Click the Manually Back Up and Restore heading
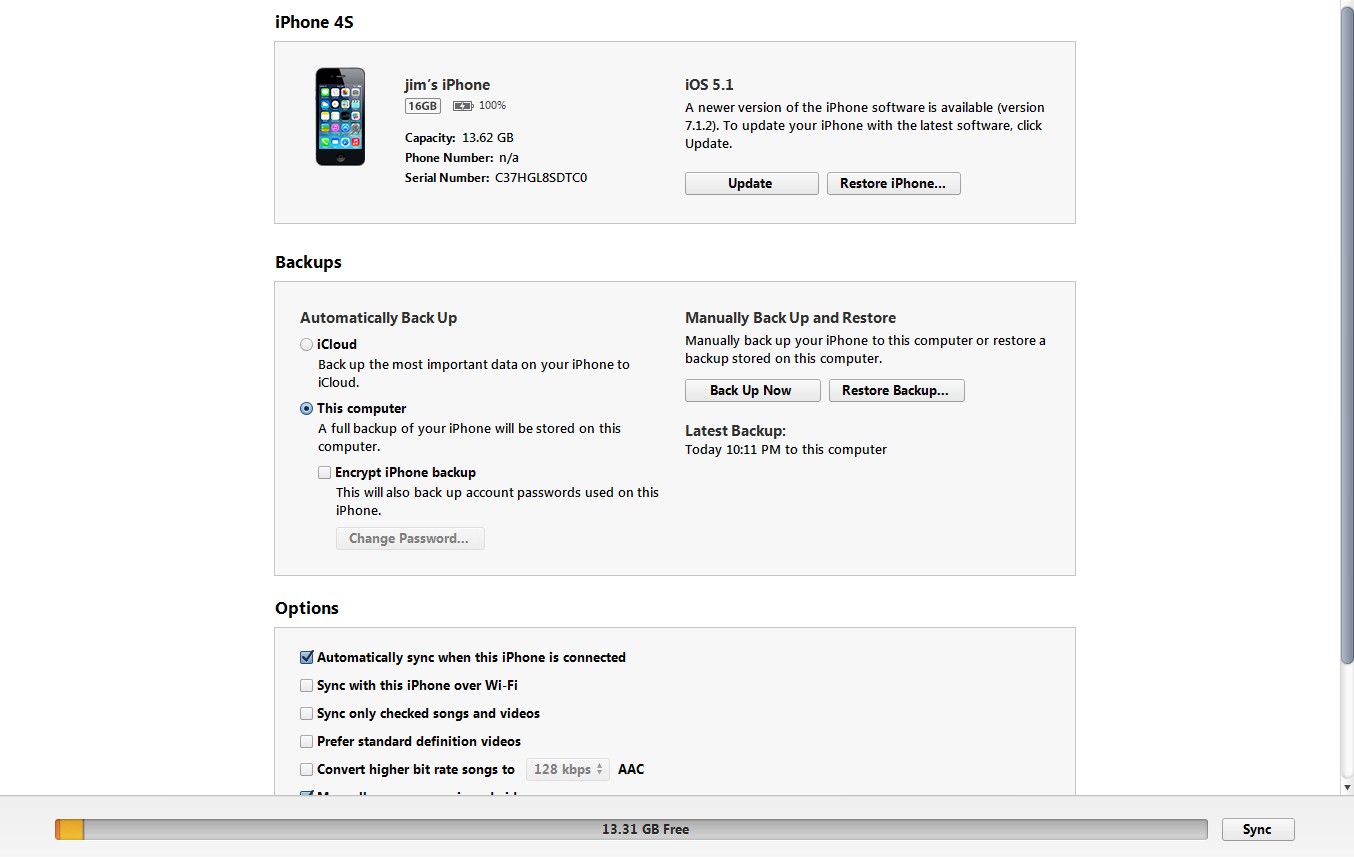The width and height of the screenshot is (1354, 857). tap(790, 318)
